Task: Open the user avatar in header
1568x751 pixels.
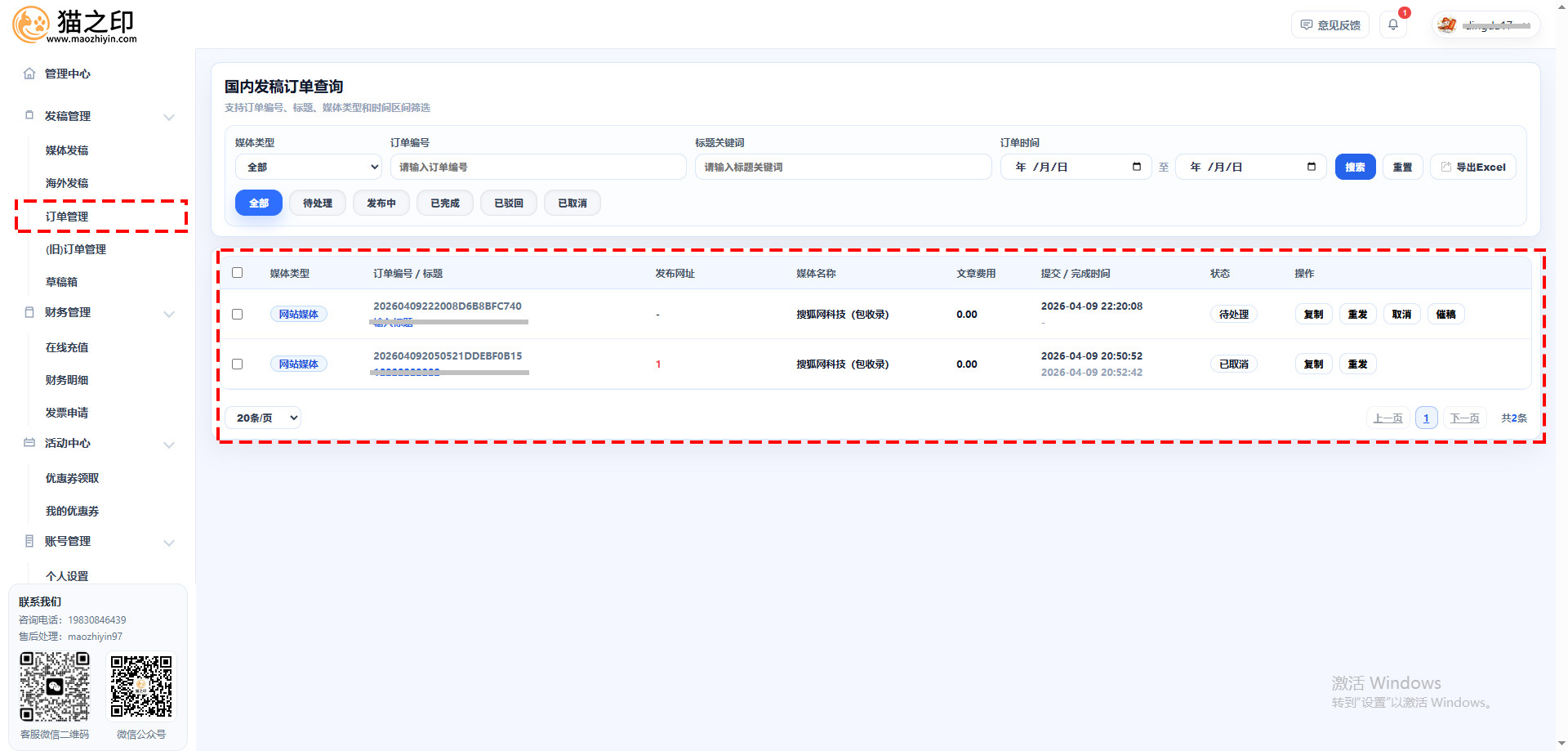Action: click(1447, 25)
